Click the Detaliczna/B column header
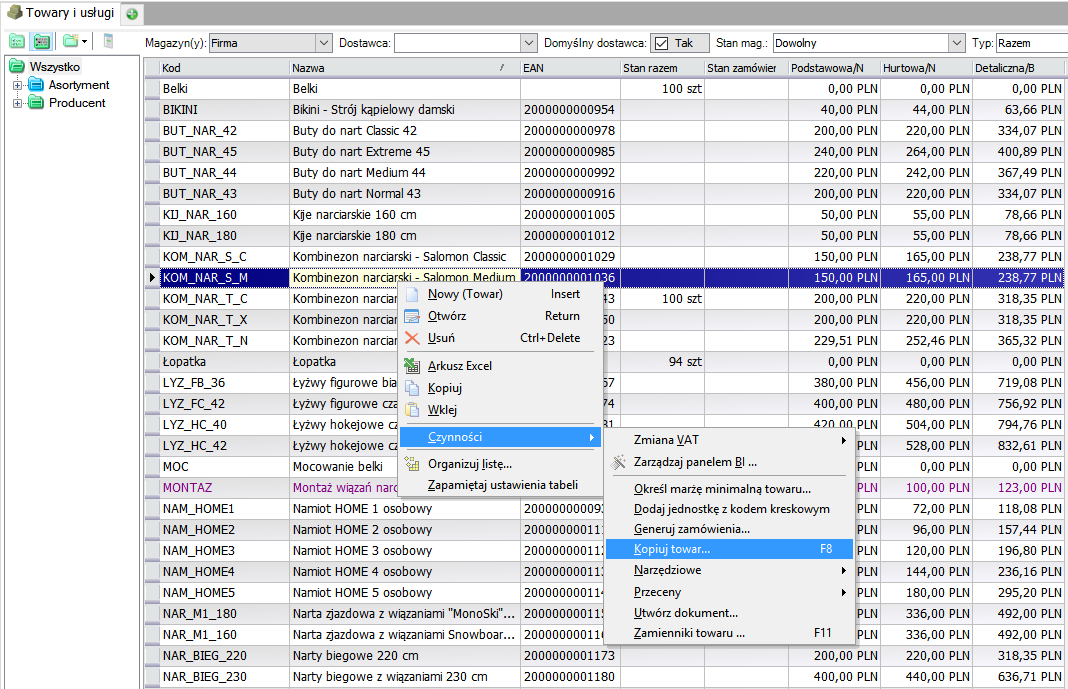This screenshot has width=1068, height=689. click(x=1018, y=68)
